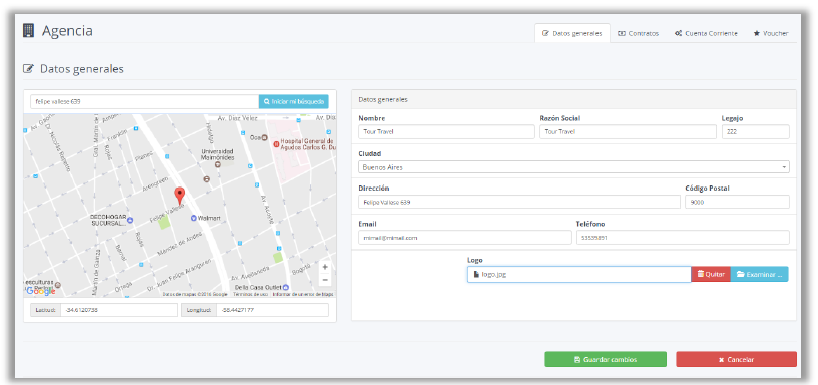Click the Legajo field showing 222

coord(755,131)
